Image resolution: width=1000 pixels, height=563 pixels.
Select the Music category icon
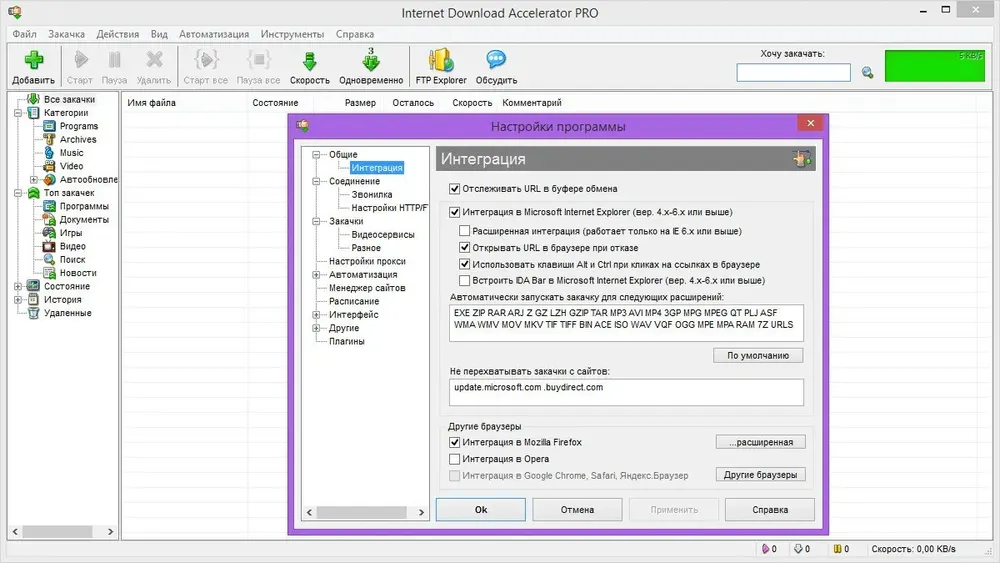[x=49, y=153]
